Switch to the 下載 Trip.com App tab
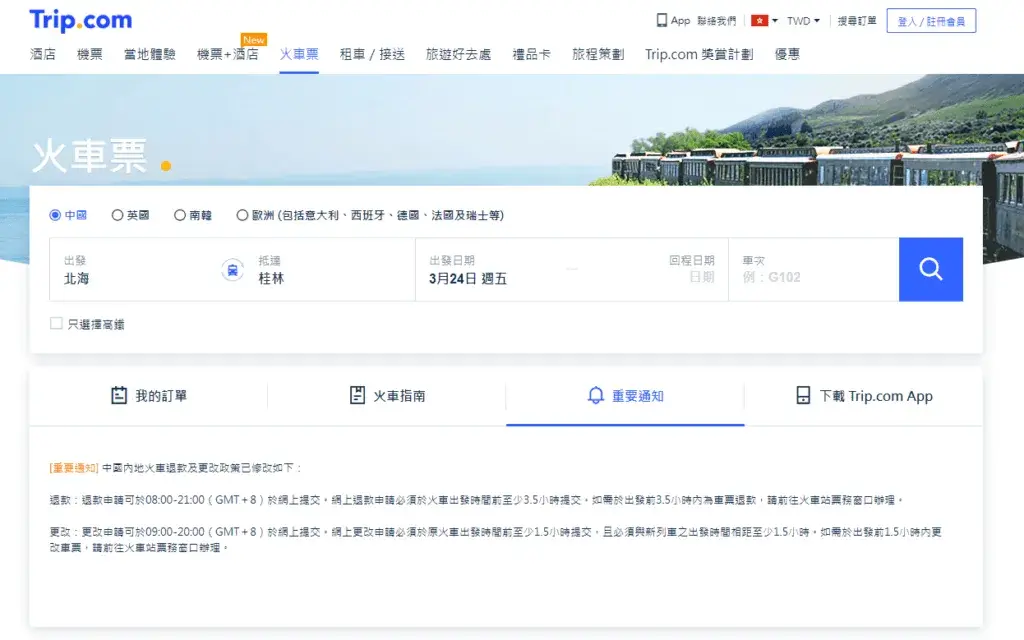The width and height of the screenshot is (1024, 640). pyautogui.click(x=863, y=396)
